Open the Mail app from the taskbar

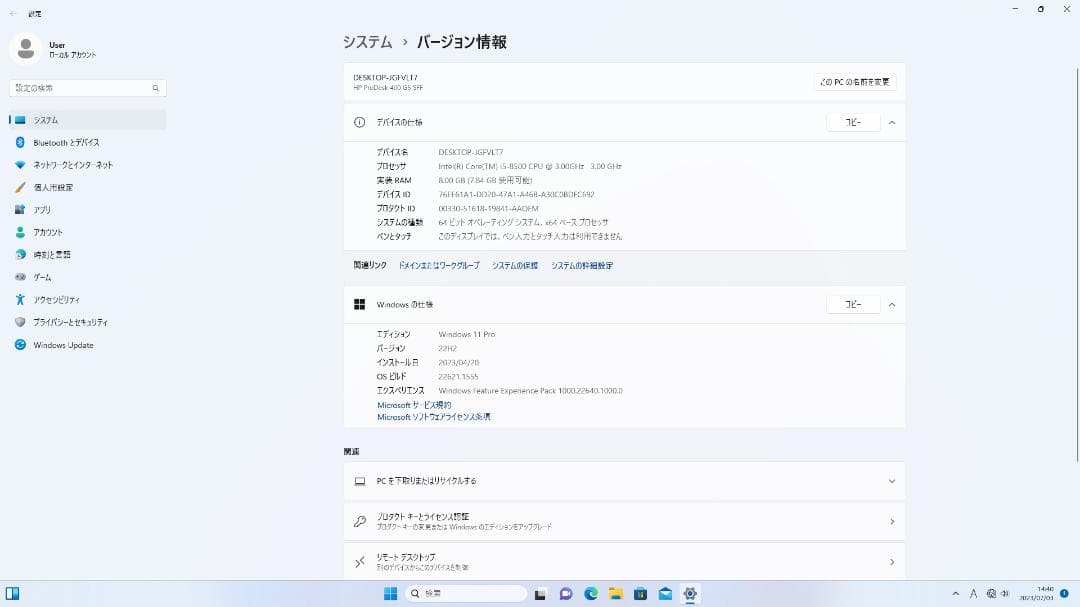[663, 594]
